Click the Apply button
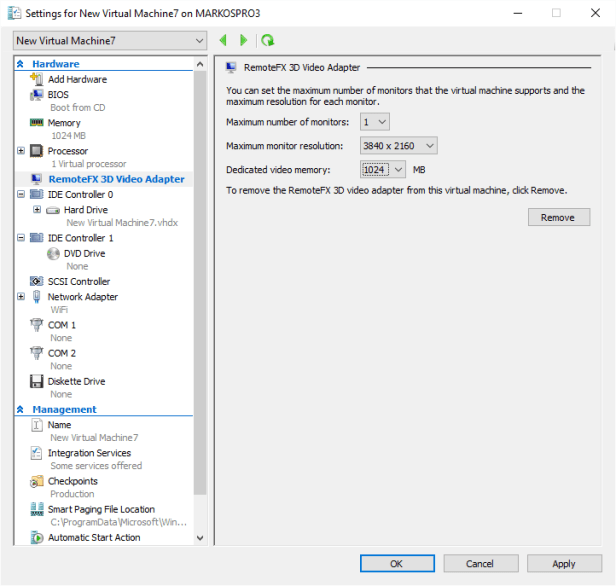Image resolution: width=616 pixels, height=586 pixels. click(x=563, y=564)
